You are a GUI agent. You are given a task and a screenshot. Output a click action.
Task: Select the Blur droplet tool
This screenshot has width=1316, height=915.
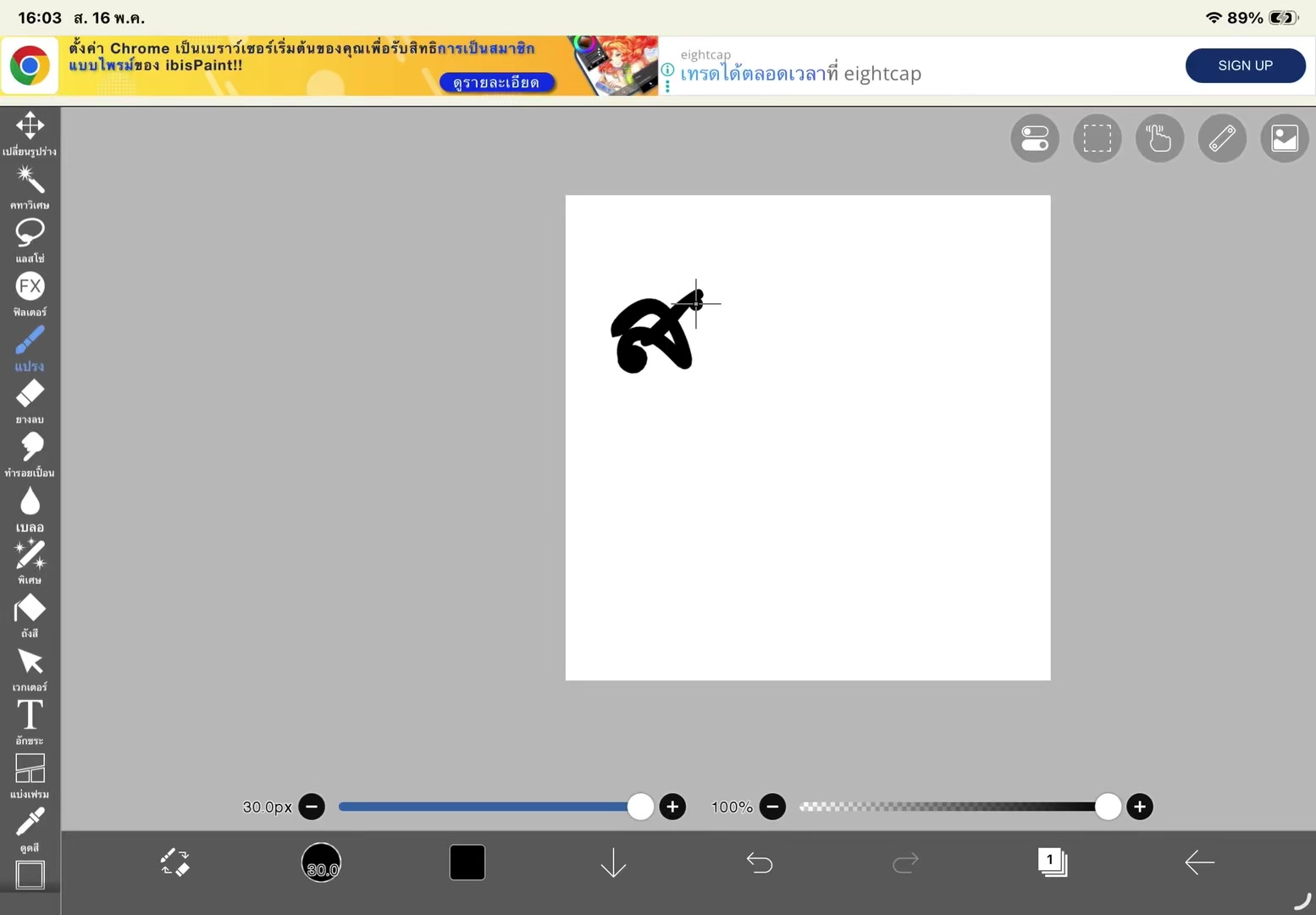[30, 509]
